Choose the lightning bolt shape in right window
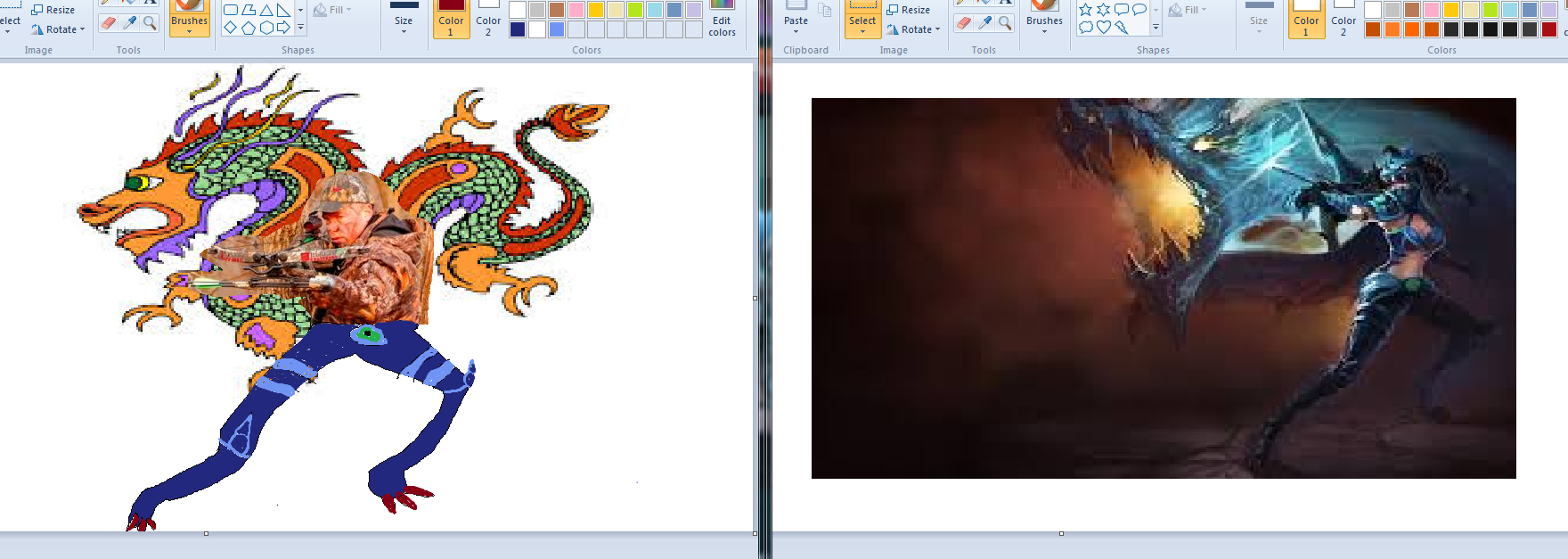Viewport: 1568px width, 559px height. (x=1122, y=28)
